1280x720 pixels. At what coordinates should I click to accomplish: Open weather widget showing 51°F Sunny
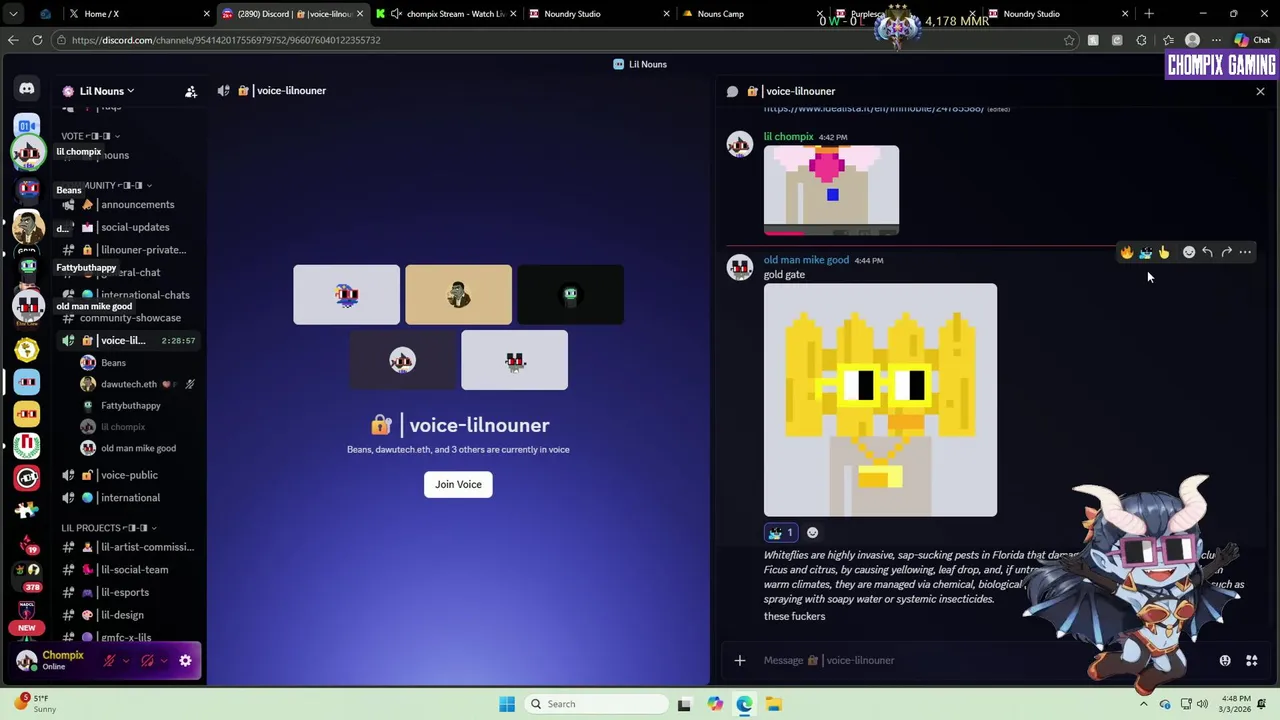pyautogui.click(x=36, y=703)
